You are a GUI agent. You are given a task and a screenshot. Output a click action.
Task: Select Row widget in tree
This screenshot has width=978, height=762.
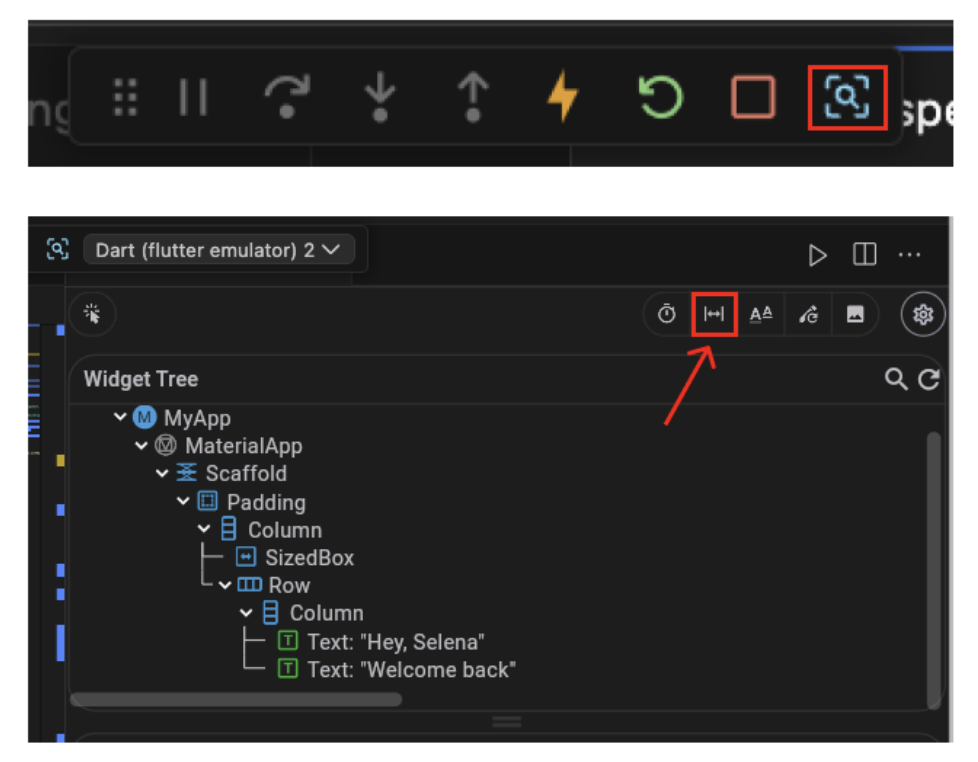[289, 585]
